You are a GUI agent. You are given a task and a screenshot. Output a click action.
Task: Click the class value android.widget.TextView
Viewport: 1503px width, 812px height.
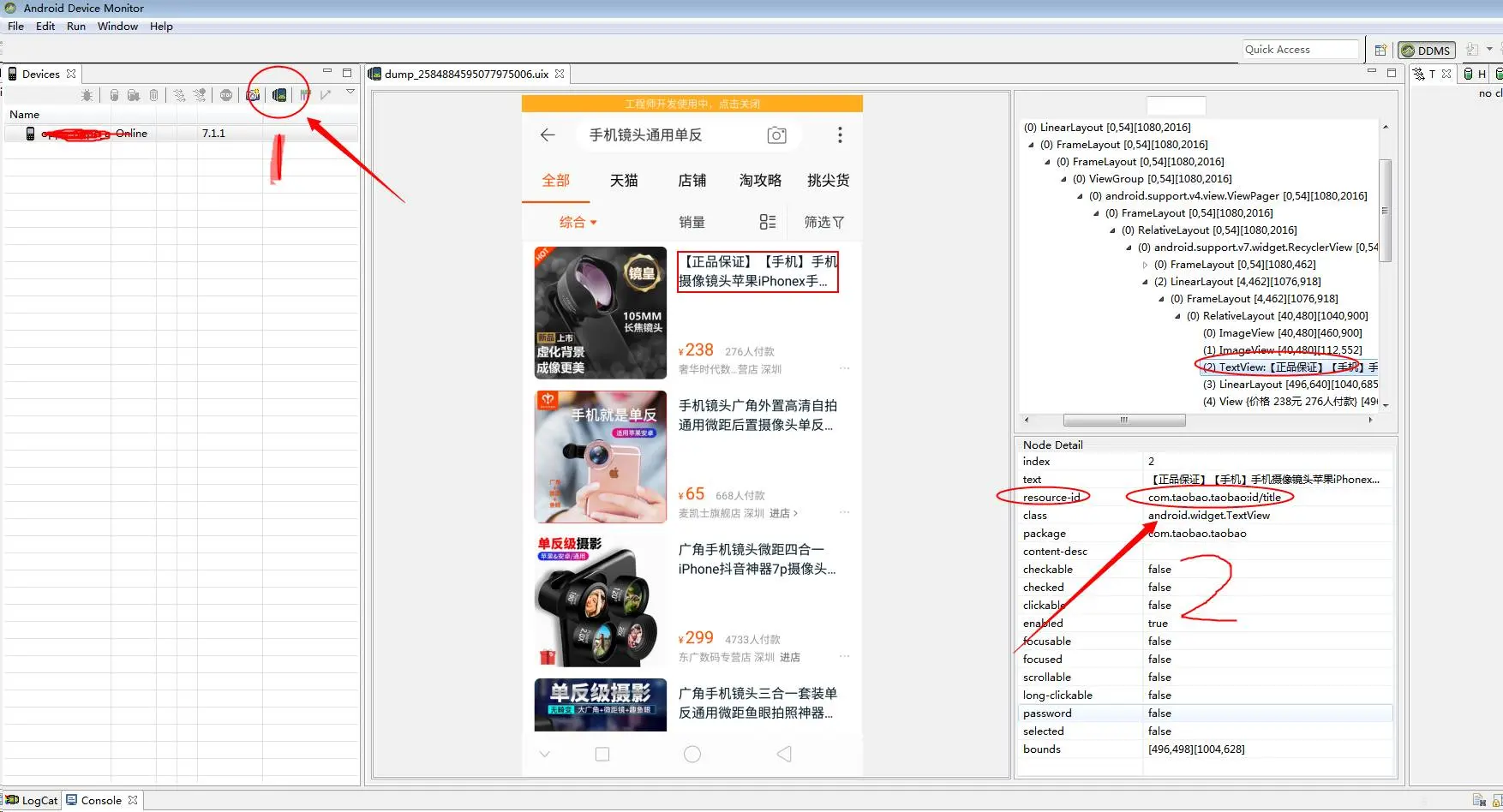pos(1209,516)
